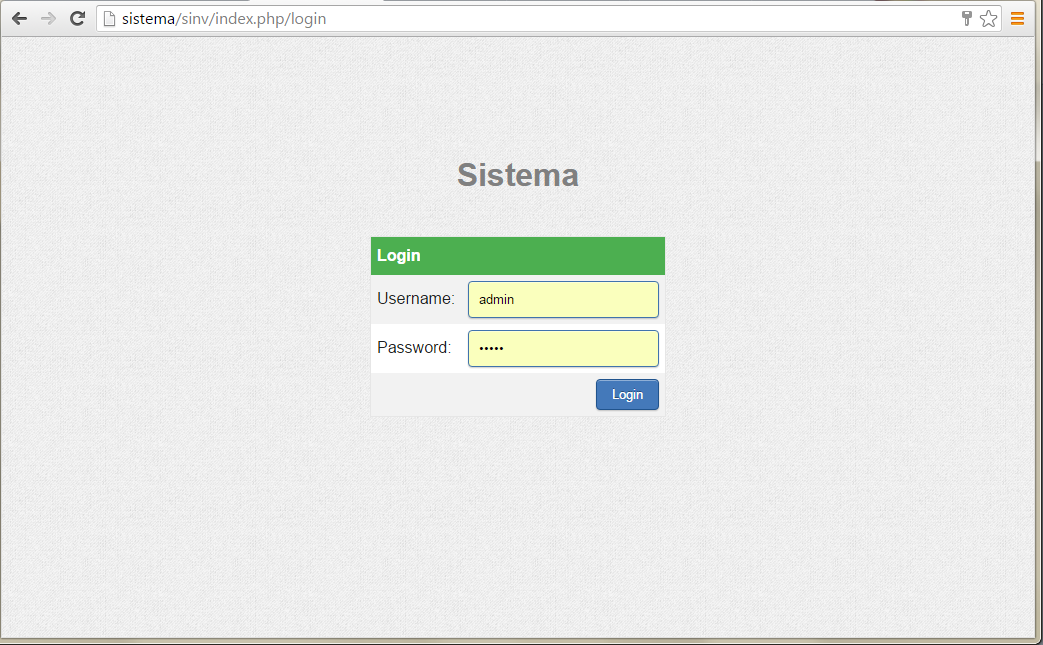
Task: Click the key icon next to the bookmark star
Action: [x=965, y=17]
